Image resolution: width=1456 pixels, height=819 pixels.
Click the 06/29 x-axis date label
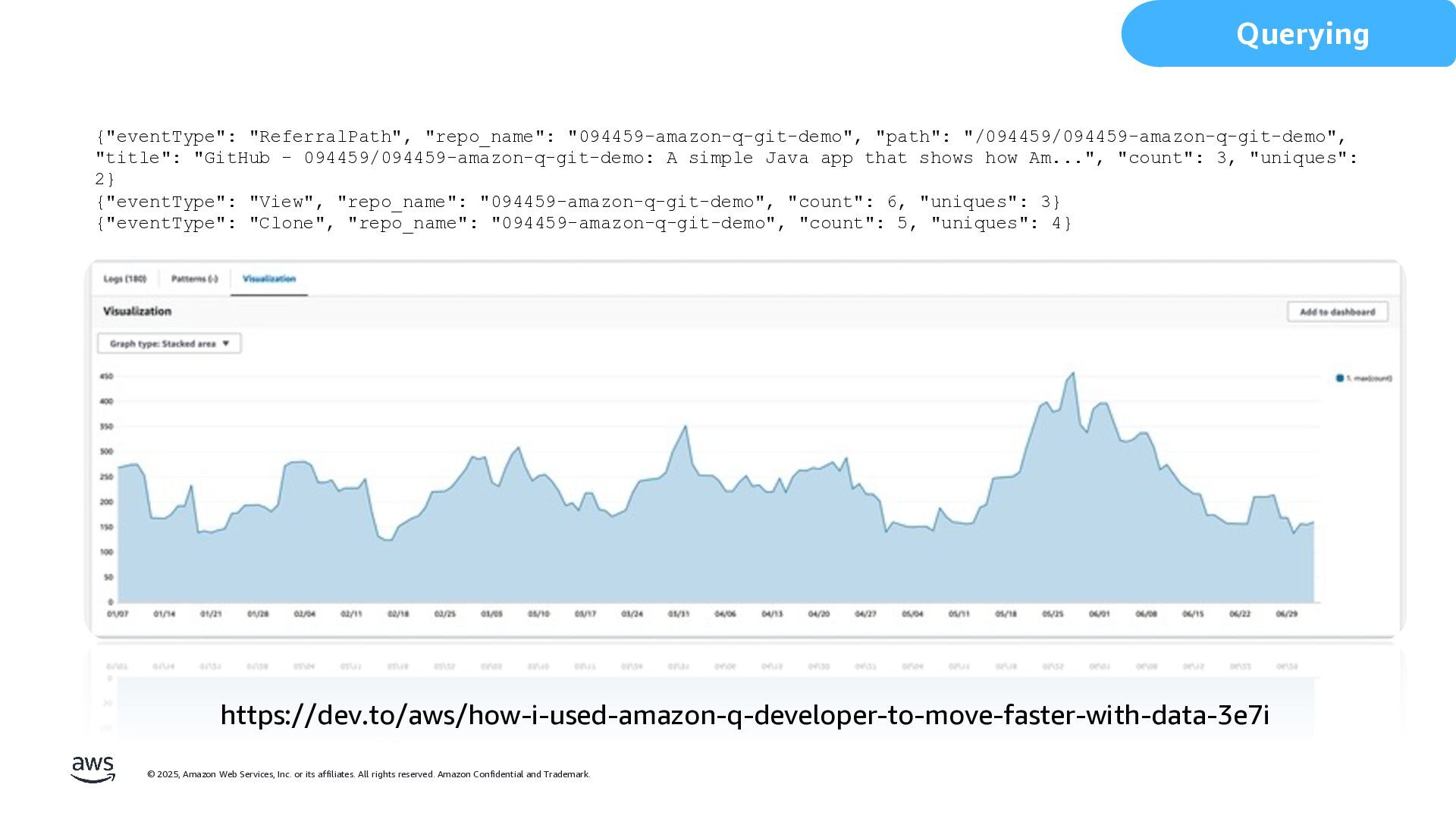pos(1286,614)
